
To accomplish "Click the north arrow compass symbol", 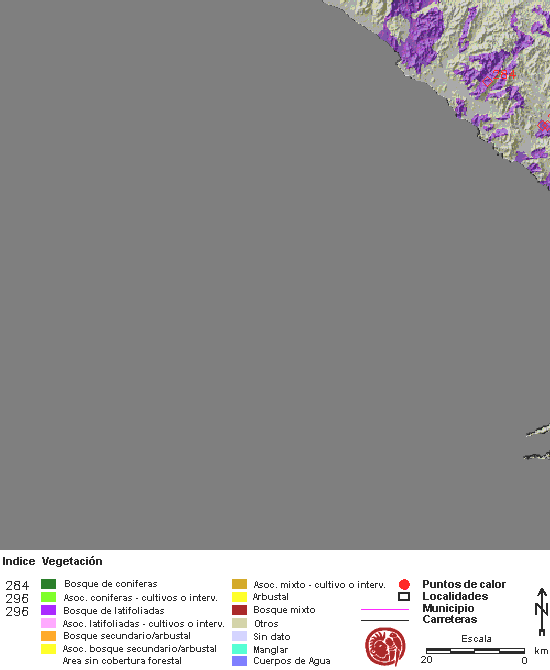I will (x=541, y=611).
